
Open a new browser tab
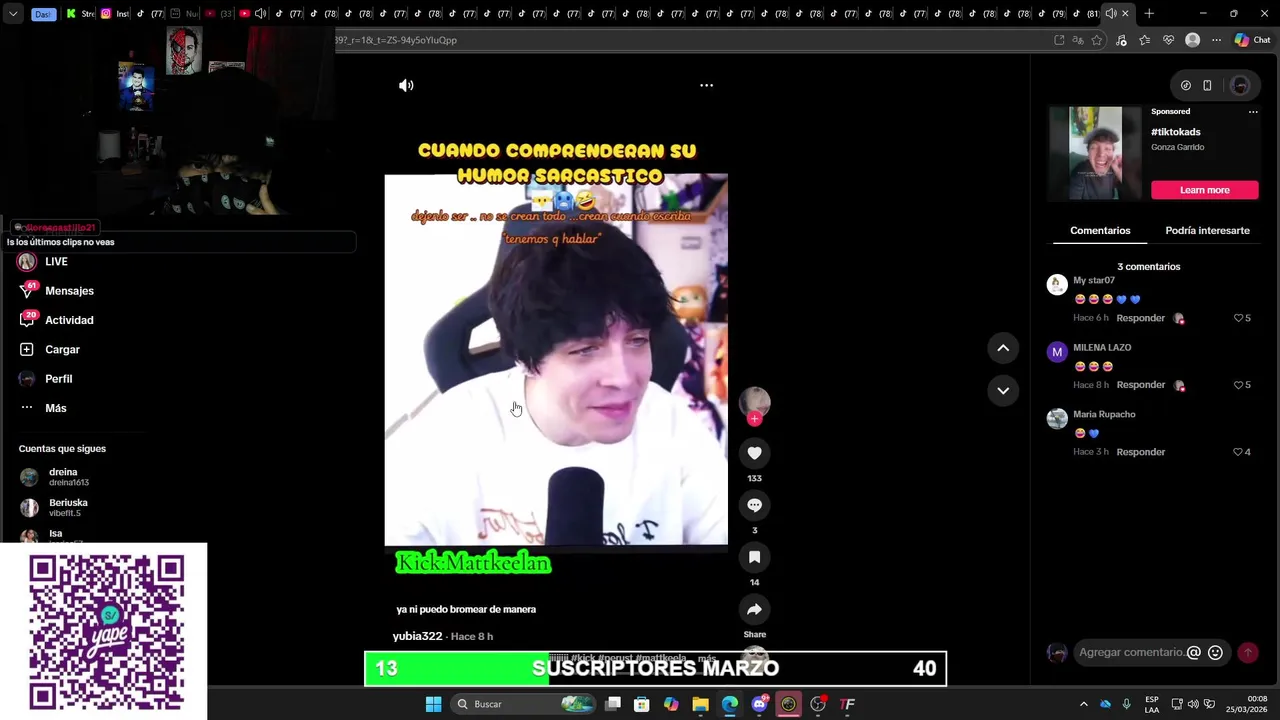point(1149,14)
